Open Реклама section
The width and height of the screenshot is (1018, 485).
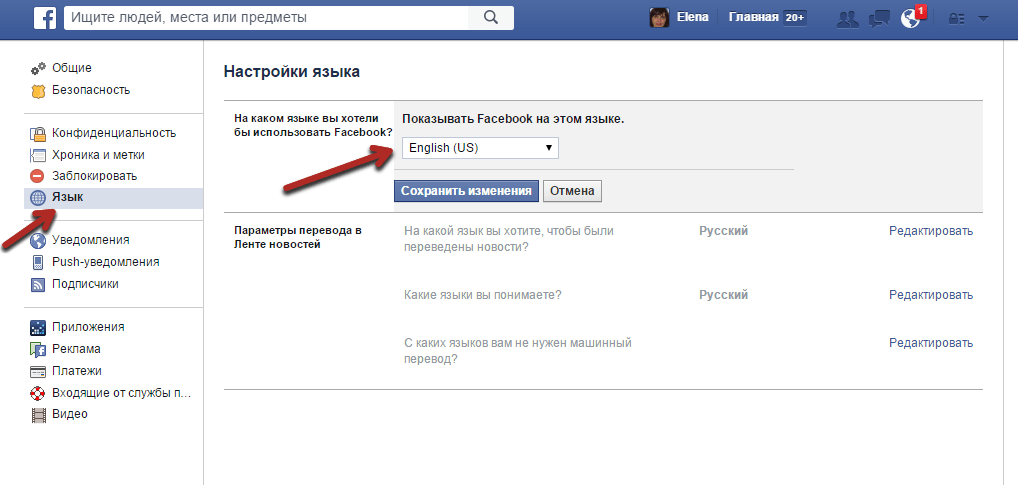pos(77,349)
